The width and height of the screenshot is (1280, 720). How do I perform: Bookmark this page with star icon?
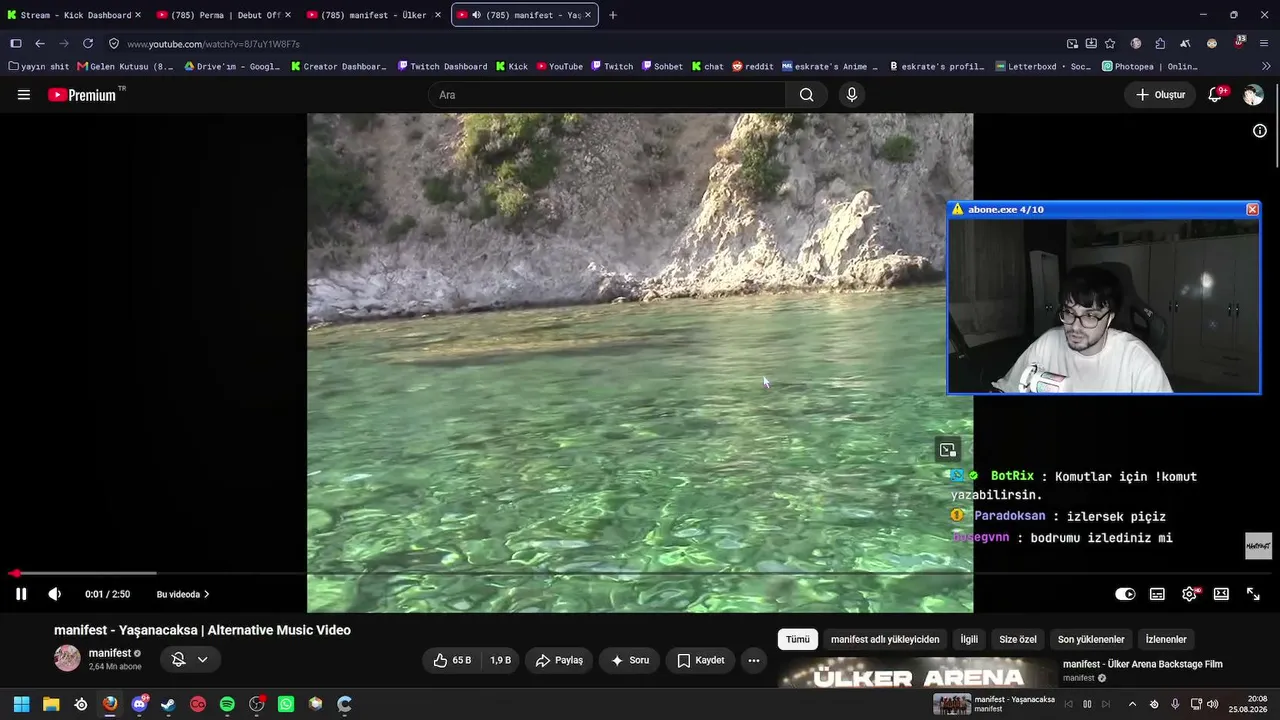coord(1110,44)
